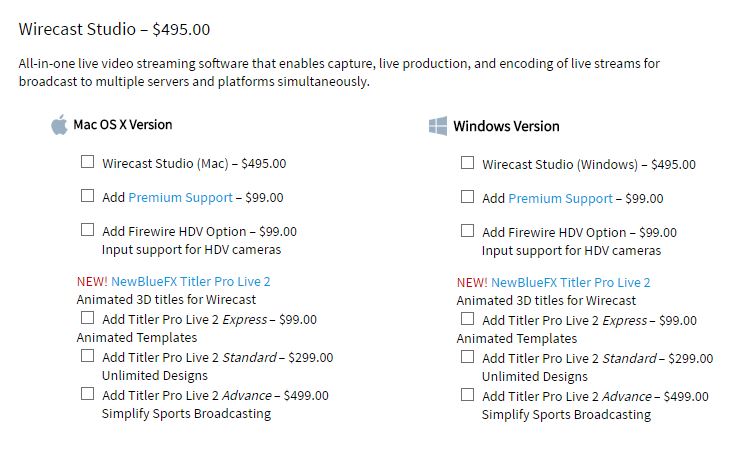The image size is (741, 451).
Task: Open Premium Support link in Windows column
Action: (560, 199)
